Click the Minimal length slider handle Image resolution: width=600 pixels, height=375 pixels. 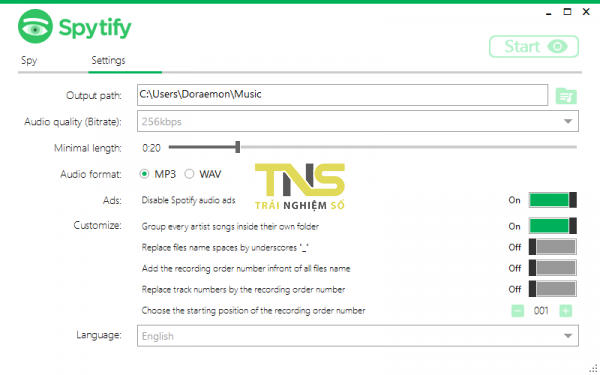point(238,147)
